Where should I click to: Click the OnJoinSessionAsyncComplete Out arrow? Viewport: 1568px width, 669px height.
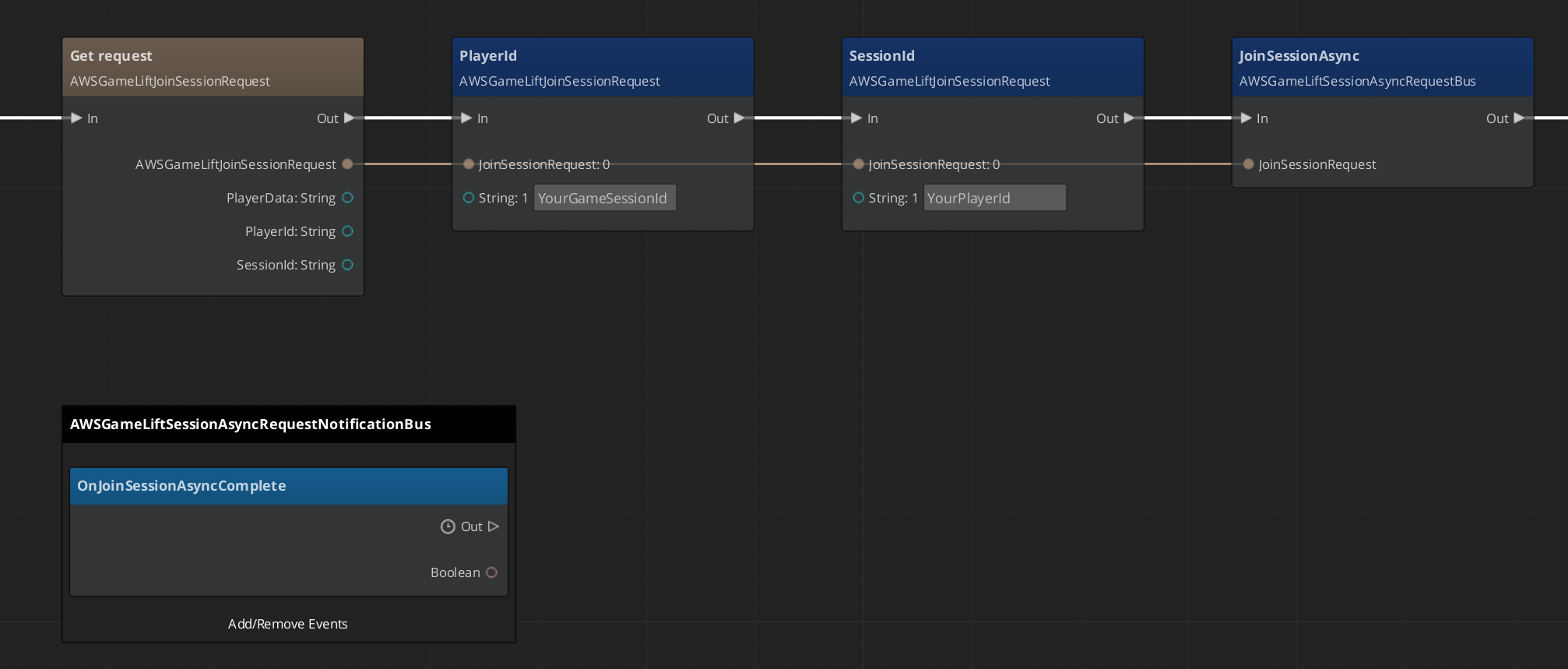(493, 526)
